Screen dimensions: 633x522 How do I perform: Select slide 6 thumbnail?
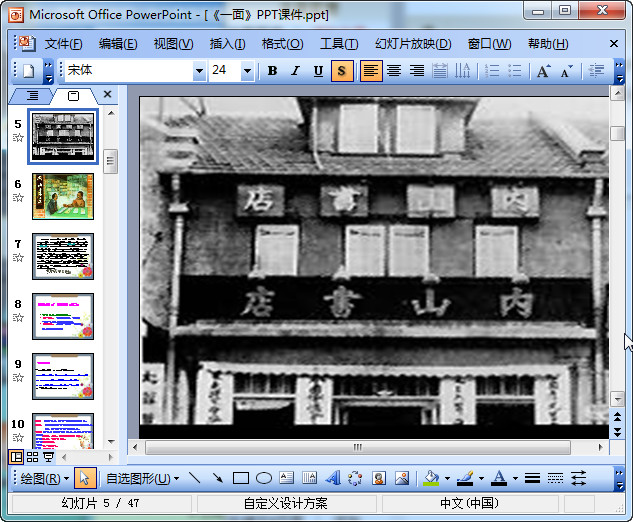(63, 197)
